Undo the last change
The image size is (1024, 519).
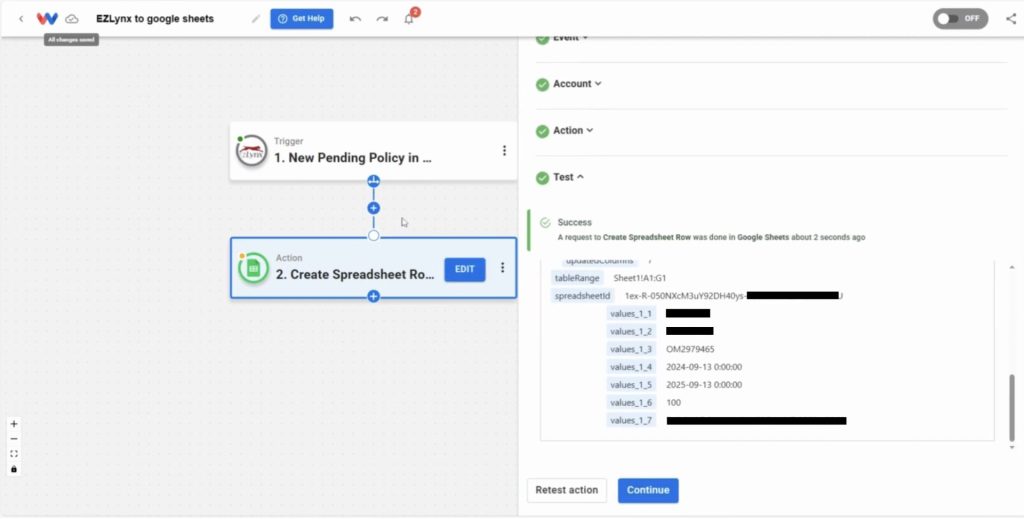coord(355,19)
